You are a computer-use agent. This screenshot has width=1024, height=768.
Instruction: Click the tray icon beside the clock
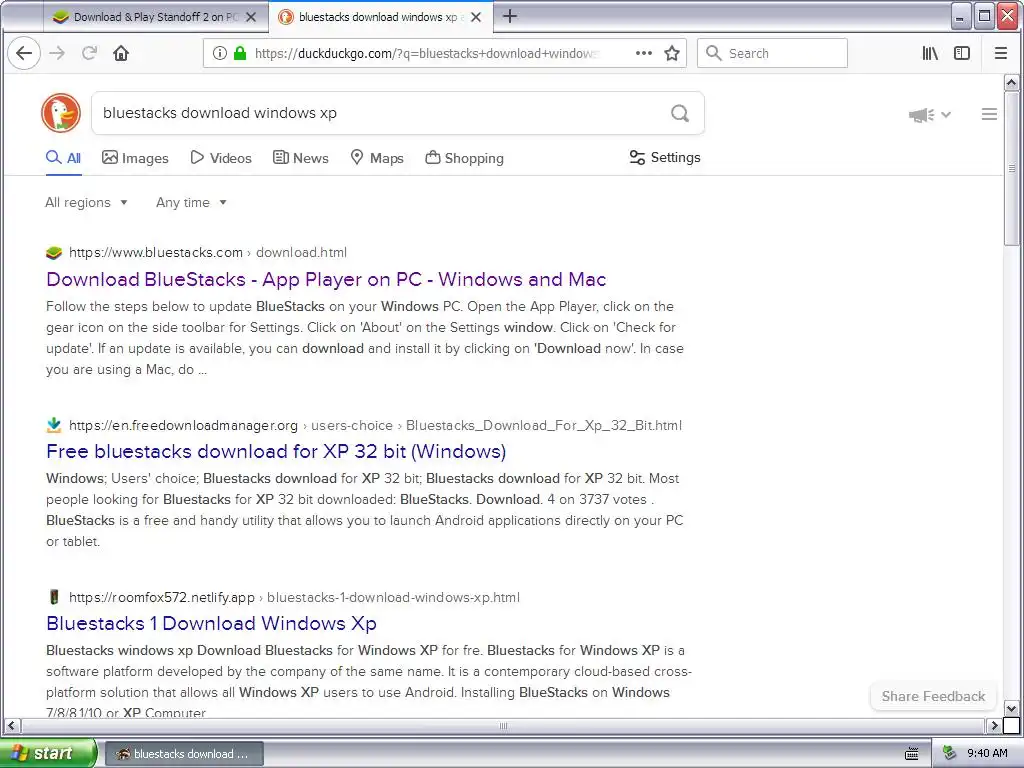(x=950, y=753)
